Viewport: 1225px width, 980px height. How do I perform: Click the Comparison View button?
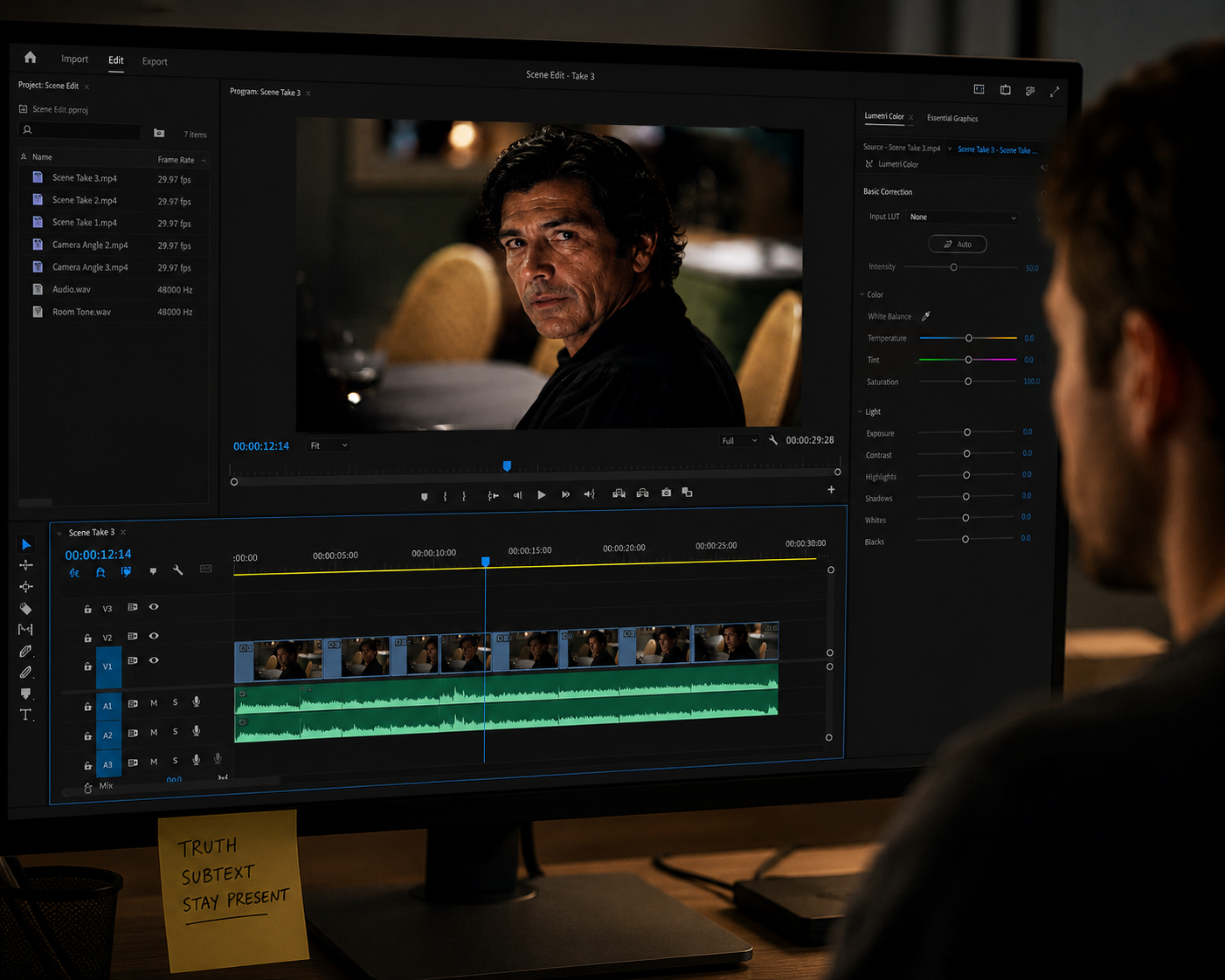tap(688, 493)
